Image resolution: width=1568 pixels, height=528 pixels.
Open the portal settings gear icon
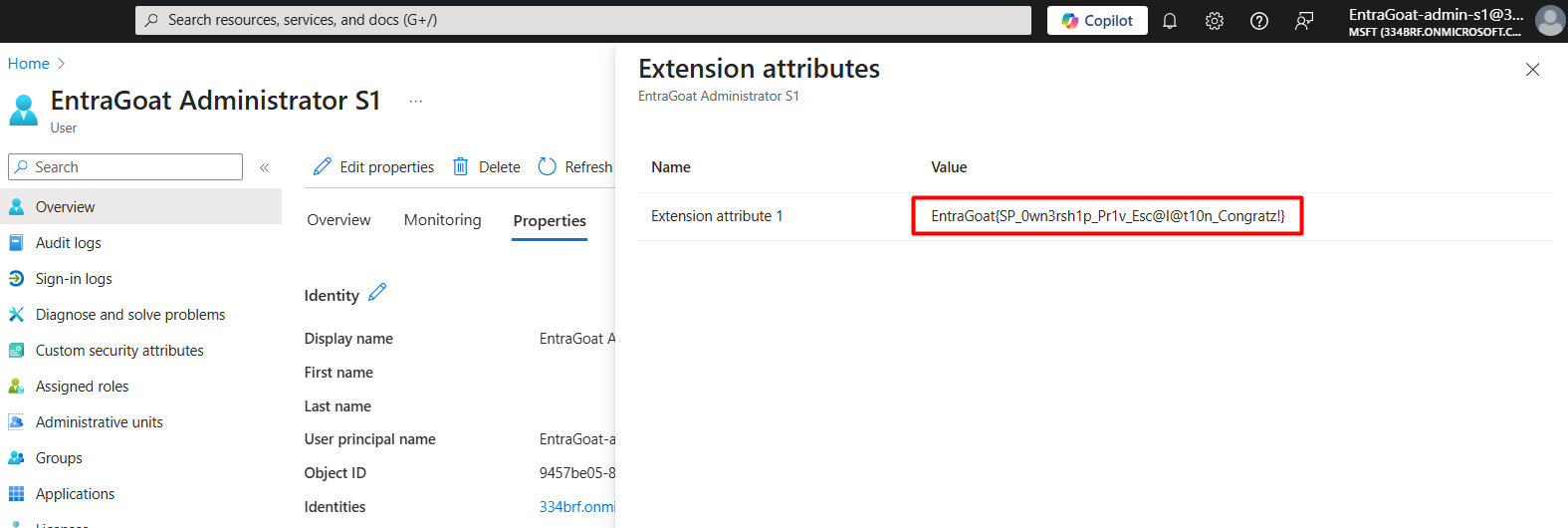1215,21
